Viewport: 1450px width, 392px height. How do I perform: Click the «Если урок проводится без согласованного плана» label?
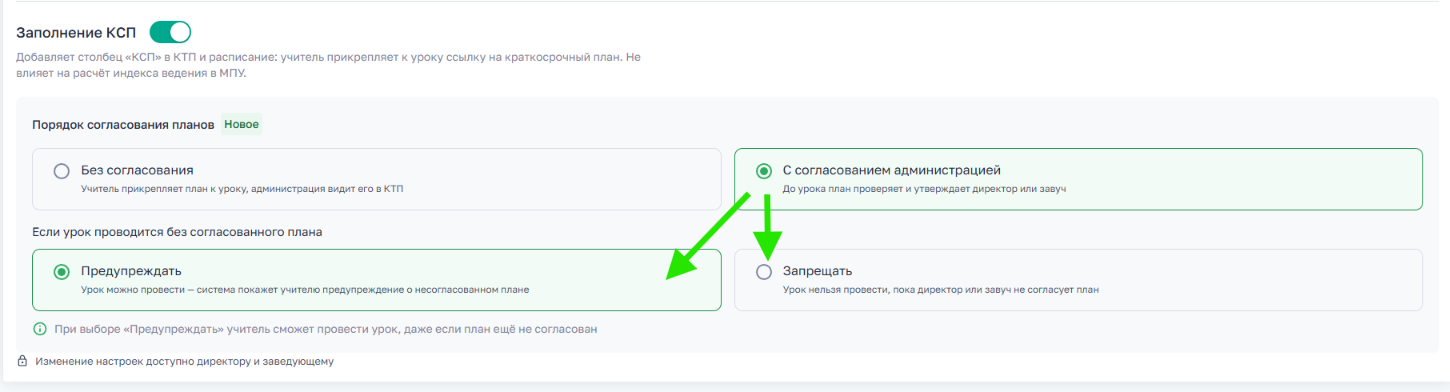178,232
